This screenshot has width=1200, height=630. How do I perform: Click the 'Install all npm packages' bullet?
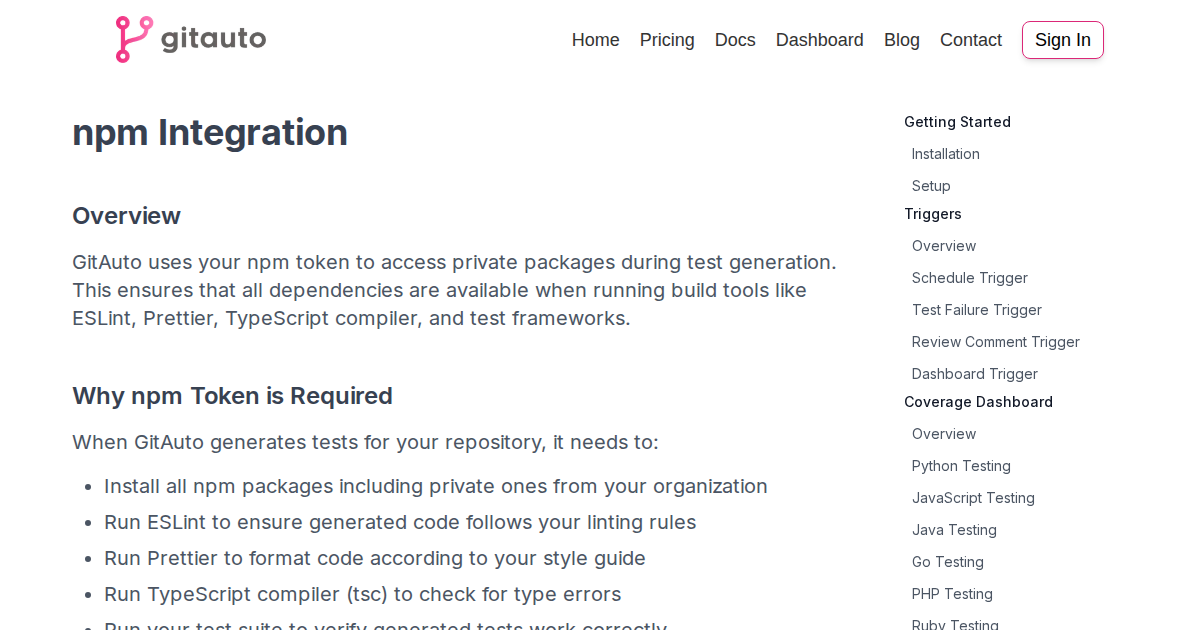tap(436, 486)
